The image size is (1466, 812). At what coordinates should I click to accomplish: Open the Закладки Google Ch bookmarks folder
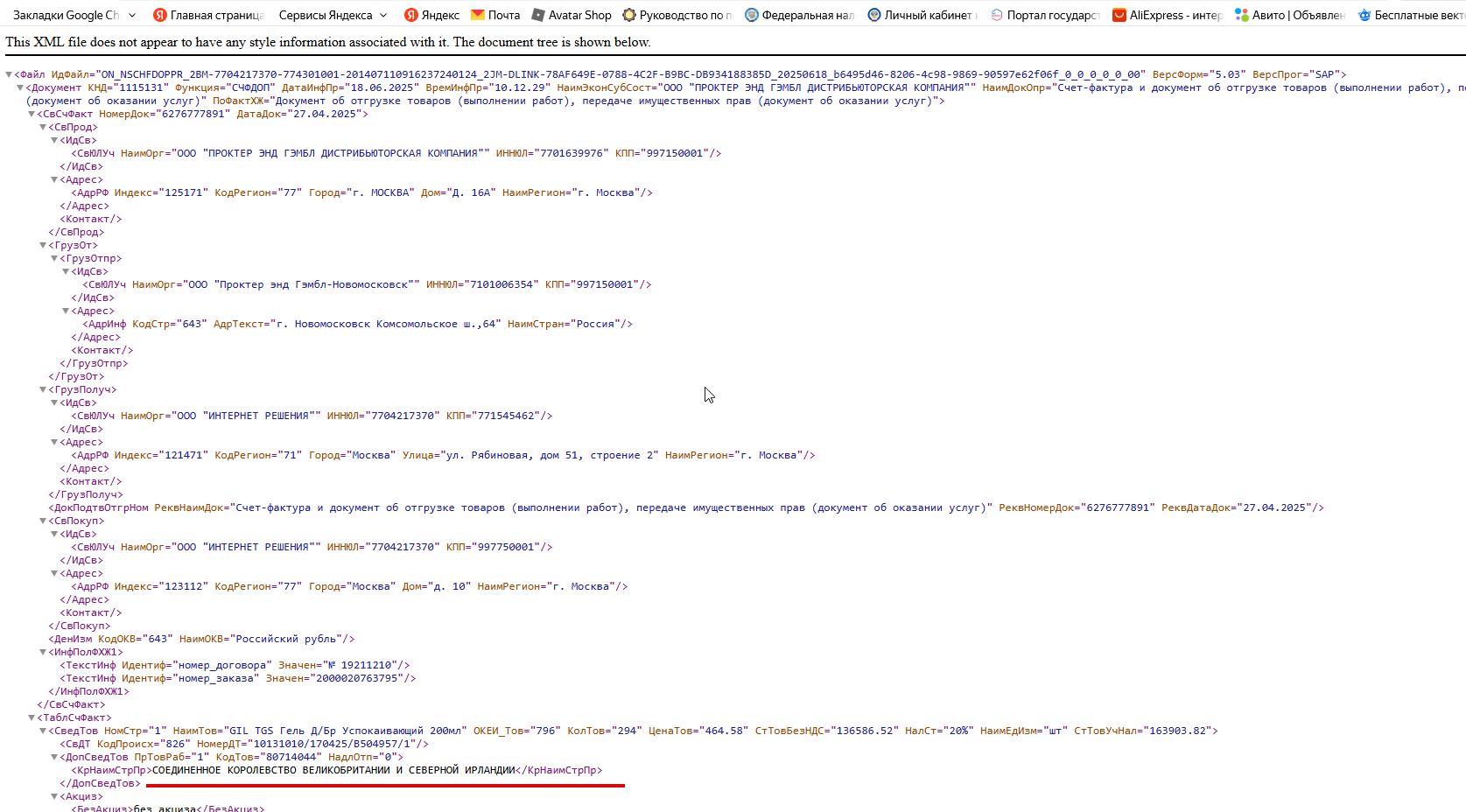pos(74,15)
